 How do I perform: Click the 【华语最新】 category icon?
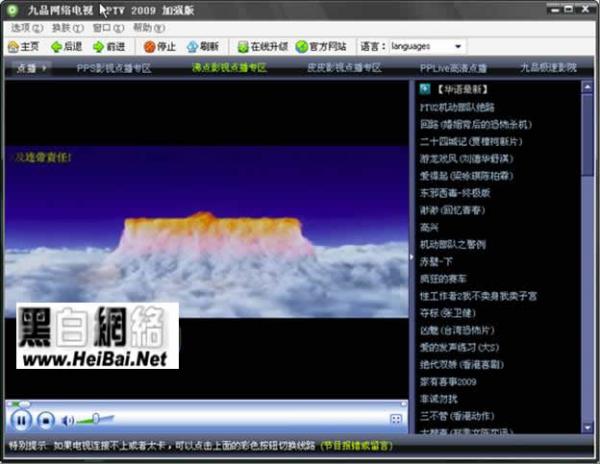point(424,89)
